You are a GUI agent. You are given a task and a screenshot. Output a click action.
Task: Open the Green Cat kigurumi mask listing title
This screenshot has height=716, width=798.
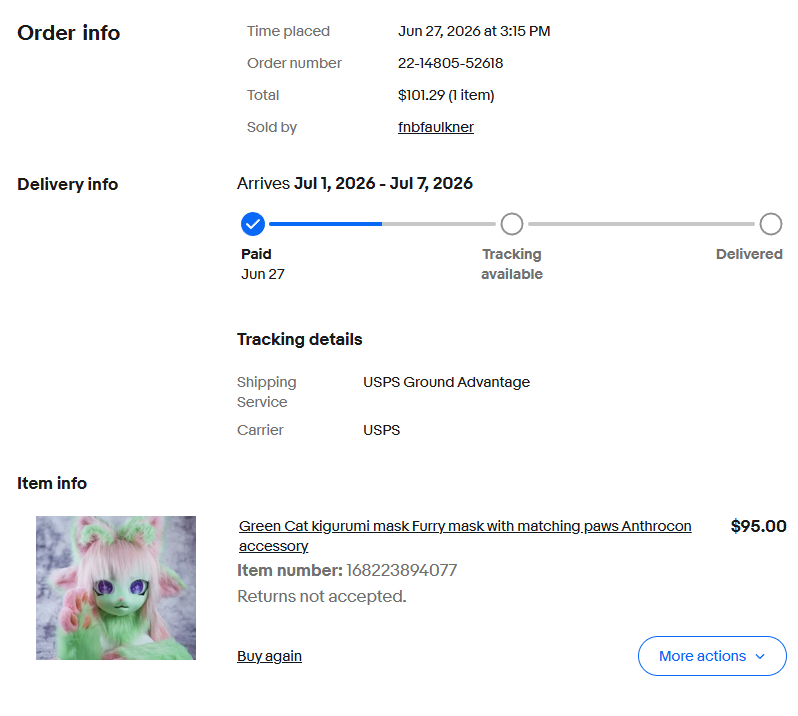click(465, 536)
